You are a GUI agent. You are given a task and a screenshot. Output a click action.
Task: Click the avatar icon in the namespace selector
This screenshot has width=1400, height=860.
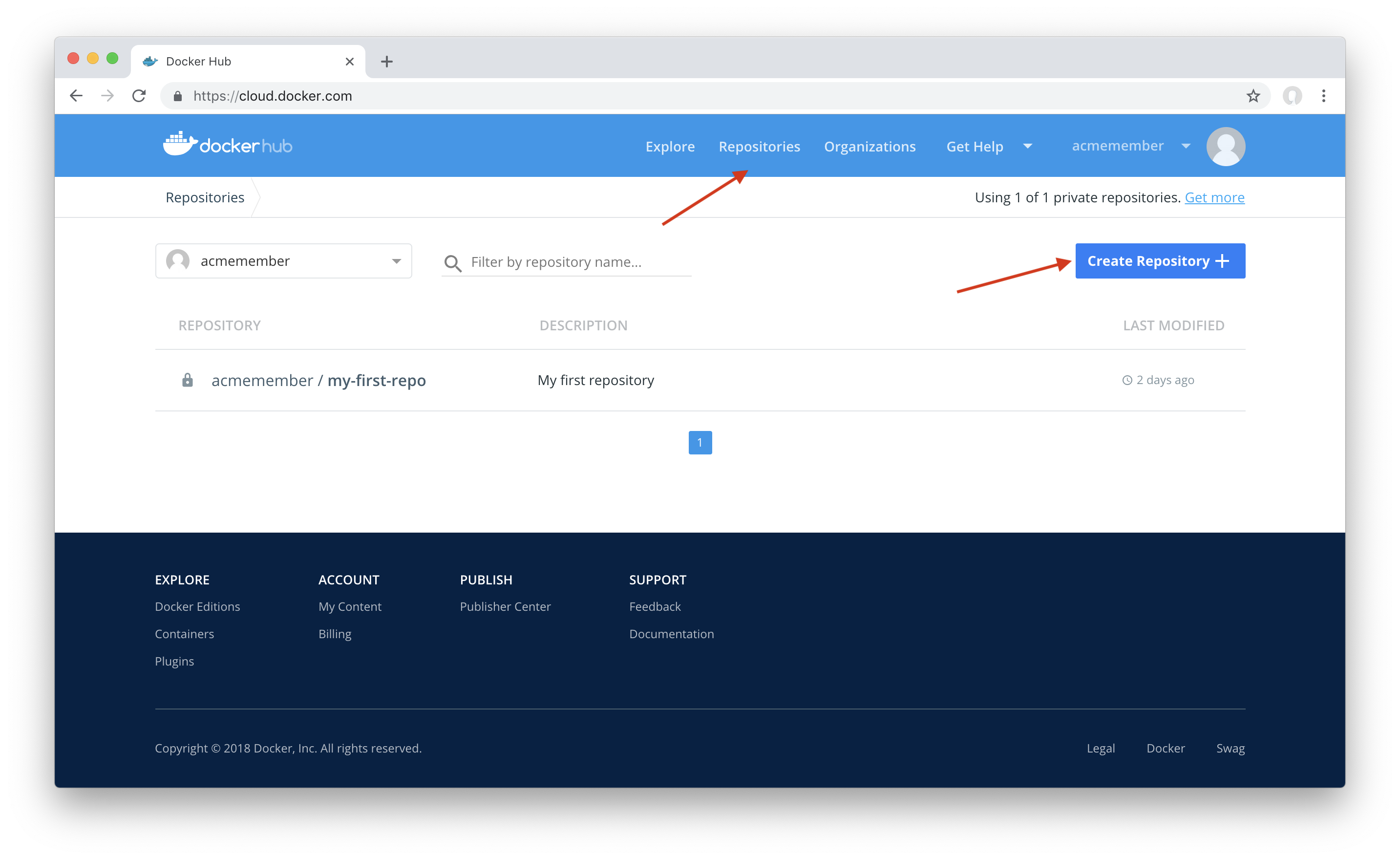(x=177, y=261)
